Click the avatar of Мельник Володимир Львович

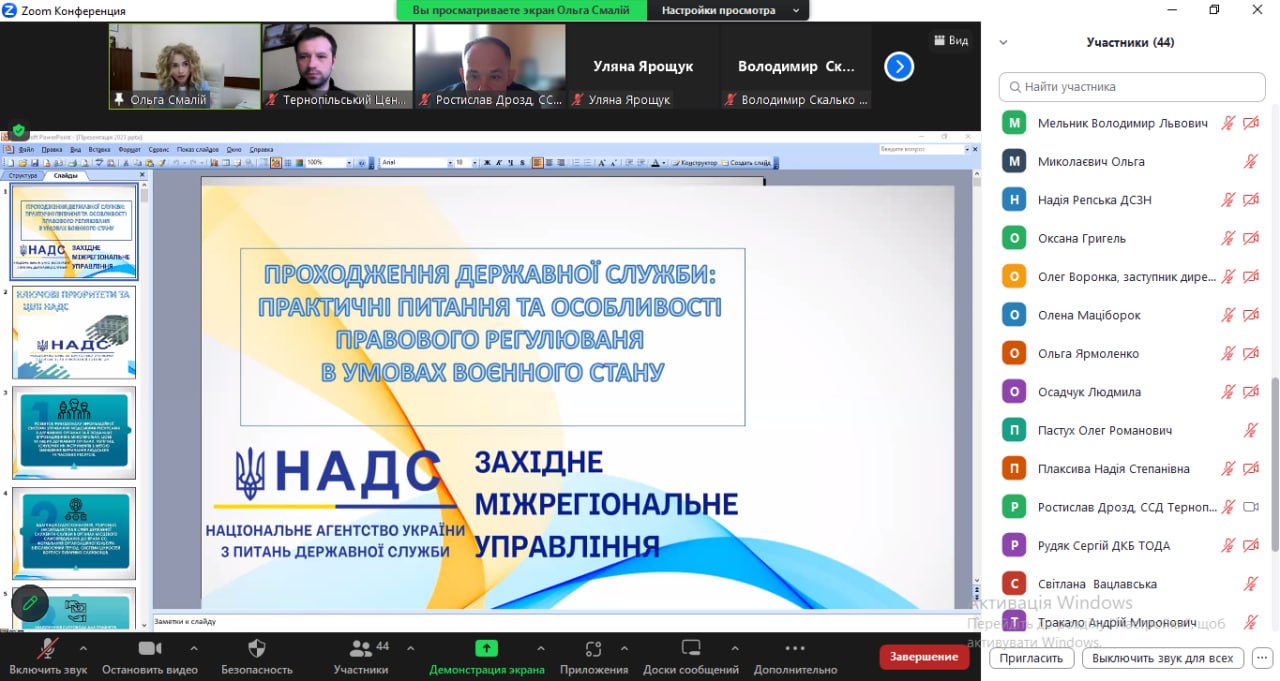click(x=1015, y=123)
